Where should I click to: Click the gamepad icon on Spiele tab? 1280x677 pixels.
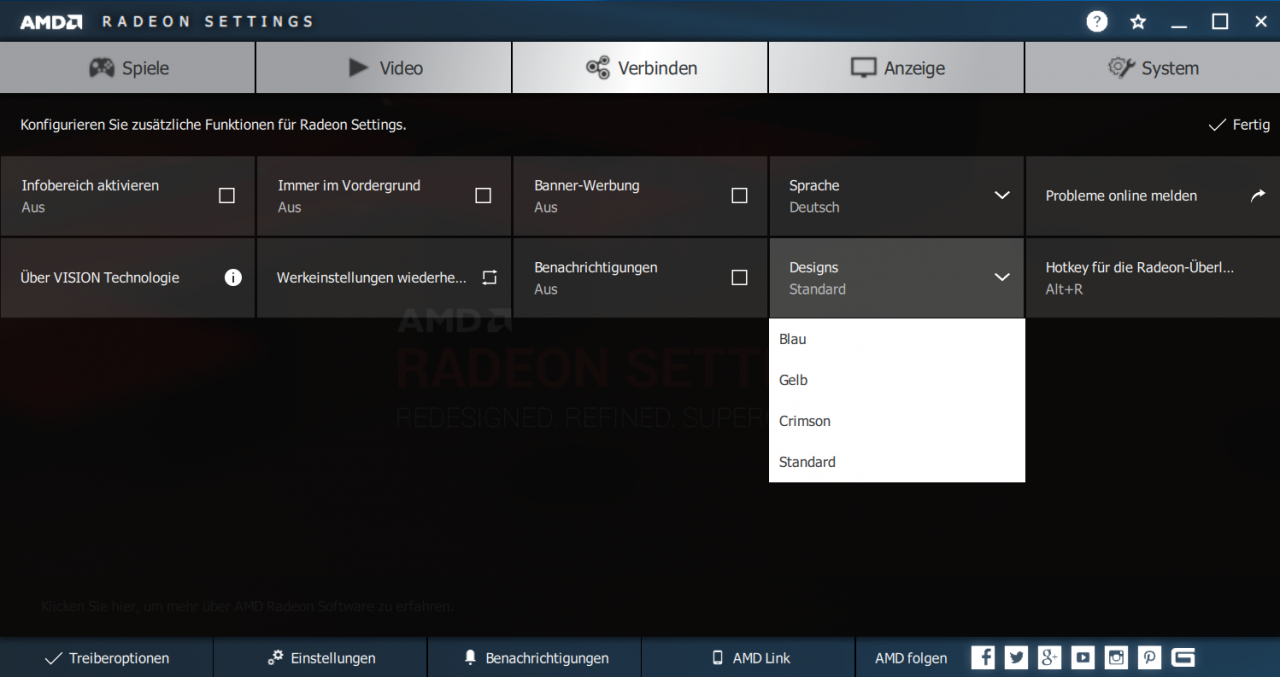101,67
